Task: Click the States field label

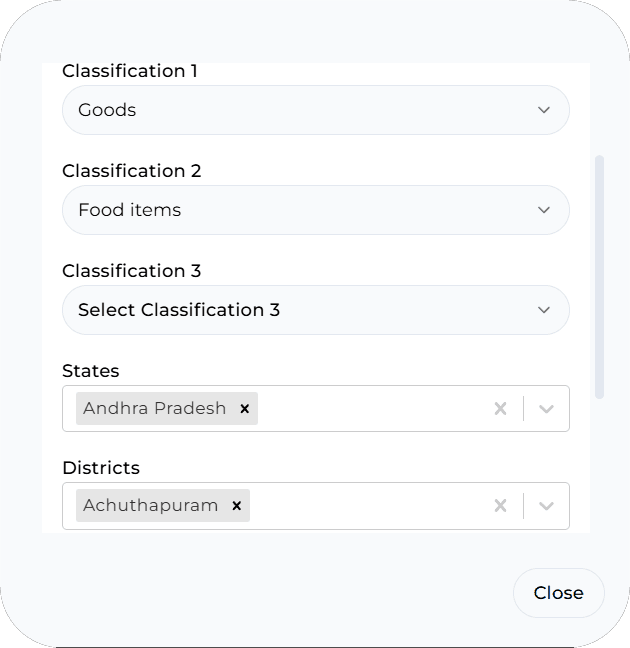Action: coord(91,371)
